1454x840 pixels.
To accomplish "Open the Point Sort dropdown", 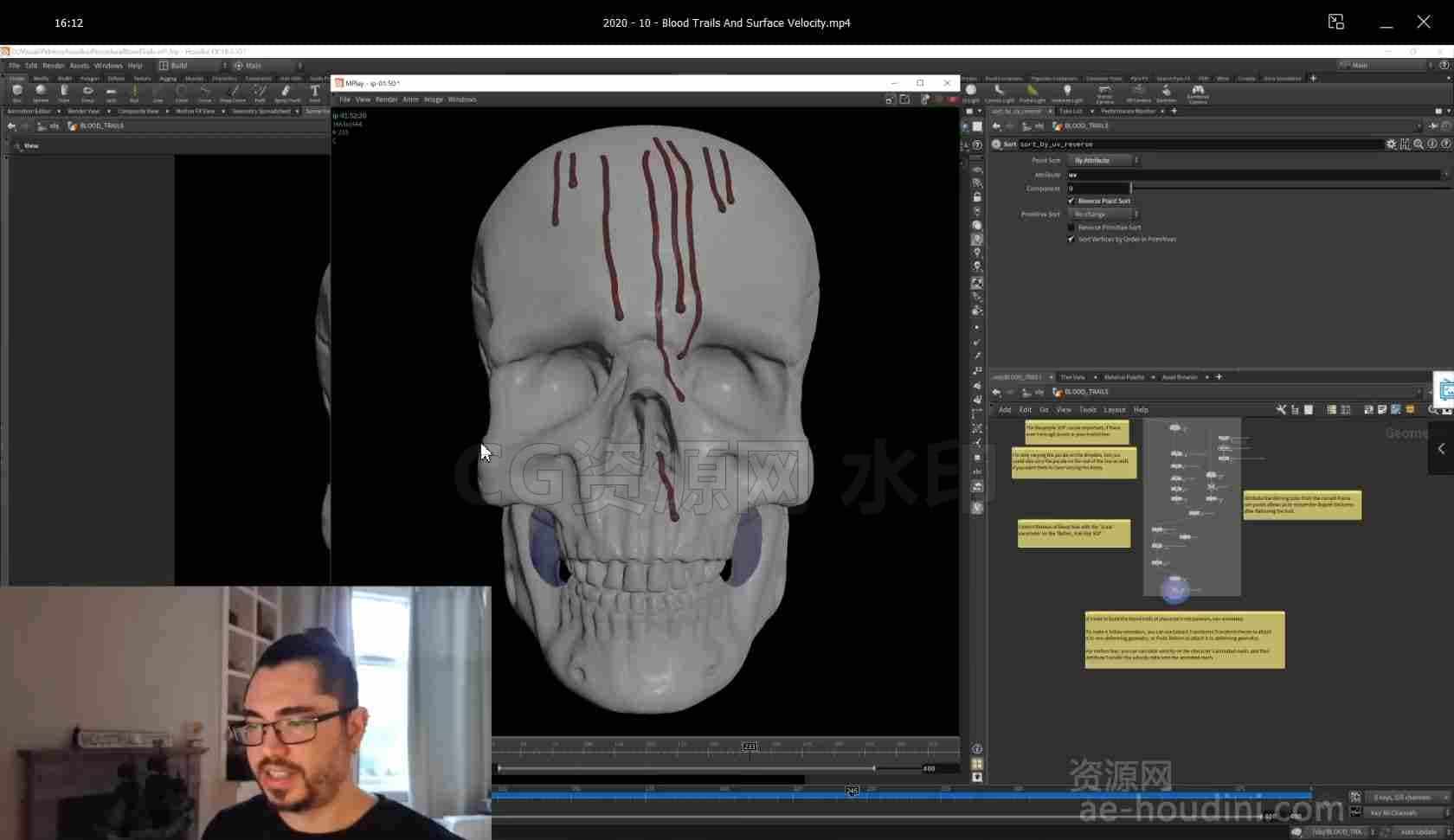I will click(x=1104, y=160).
